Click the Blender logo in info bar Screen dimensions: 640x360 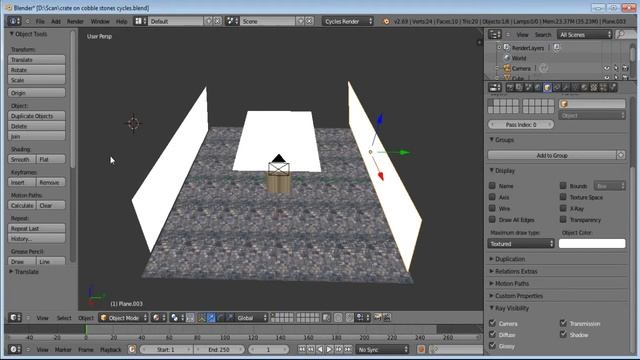(386, 21)
